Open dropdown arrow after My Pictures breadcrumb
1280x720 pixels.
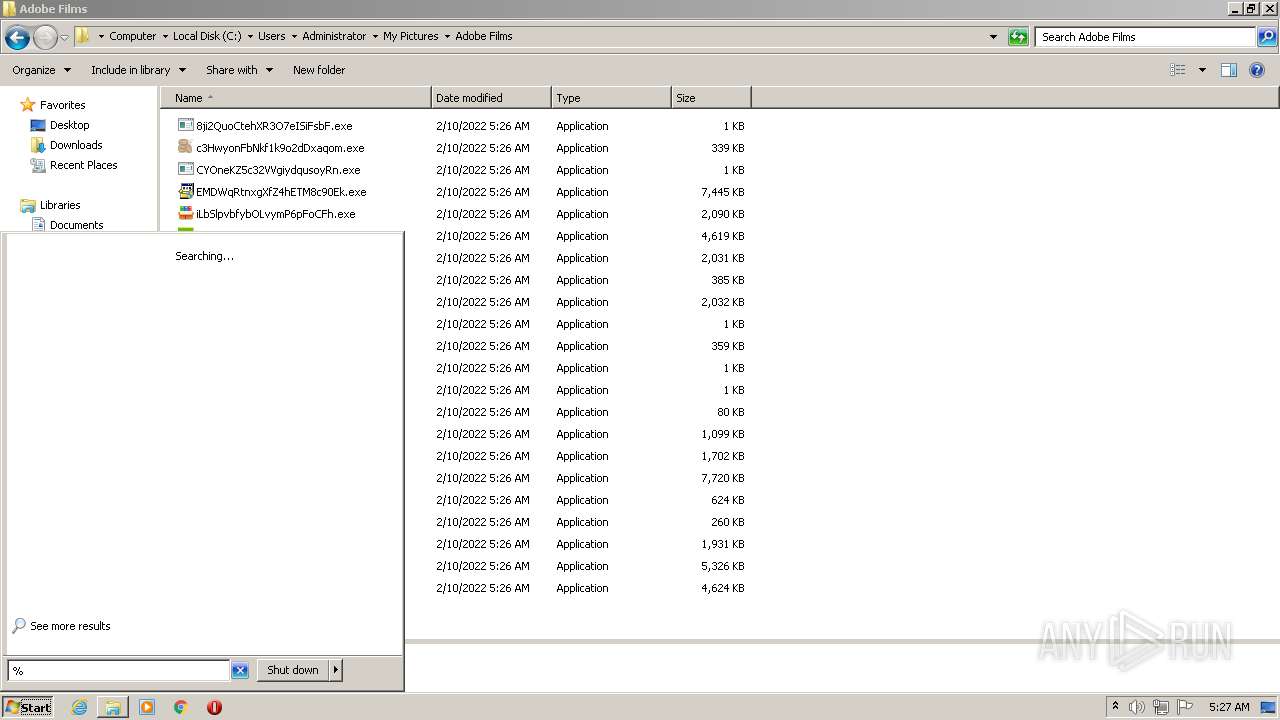tap(447, 36)
